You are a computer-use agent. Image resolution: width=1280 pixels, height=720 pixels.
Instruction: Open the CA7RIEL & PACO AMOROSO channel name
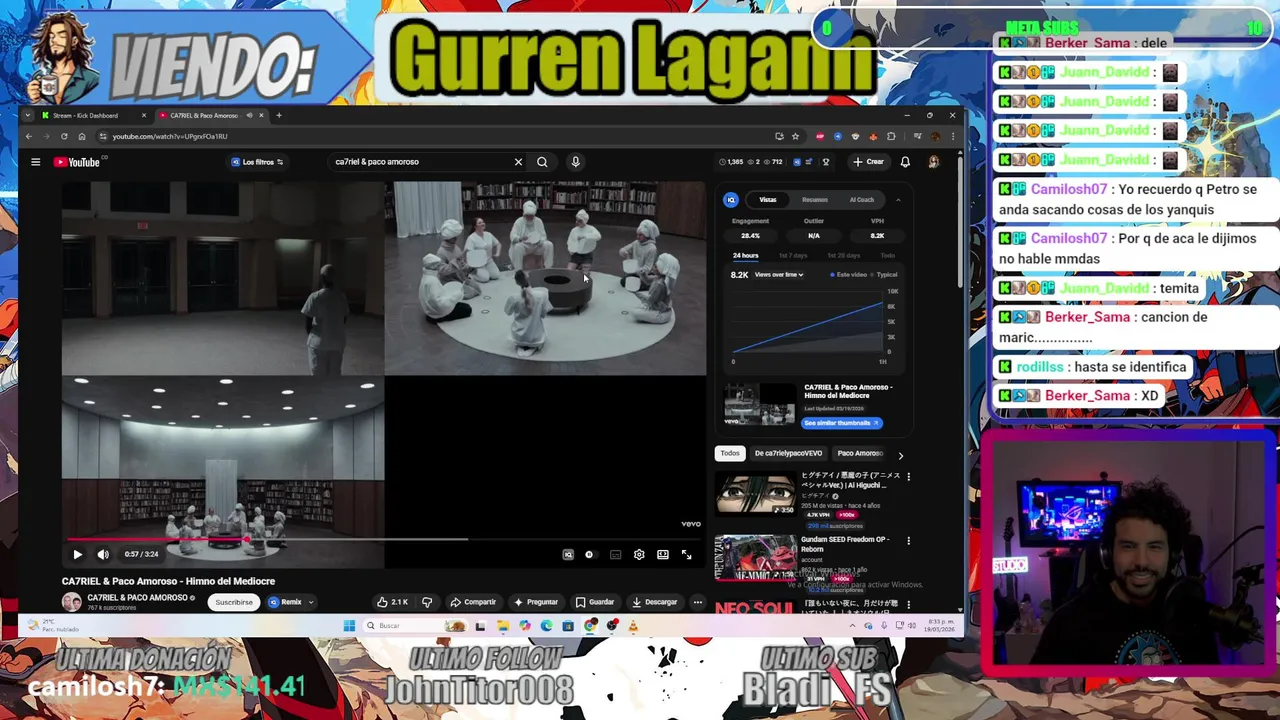click(138, 598)
